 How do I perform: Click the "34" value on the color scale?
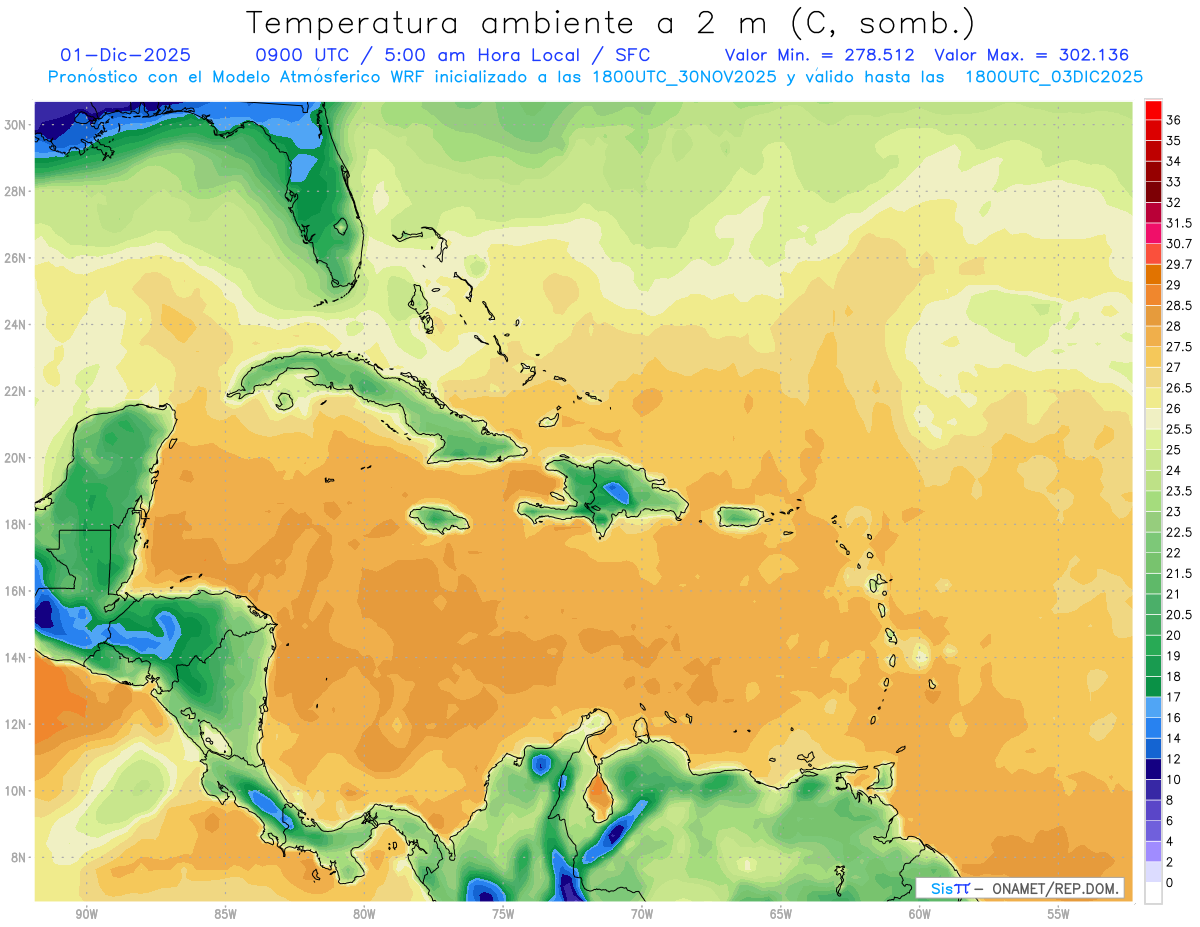coord(1174,161)
